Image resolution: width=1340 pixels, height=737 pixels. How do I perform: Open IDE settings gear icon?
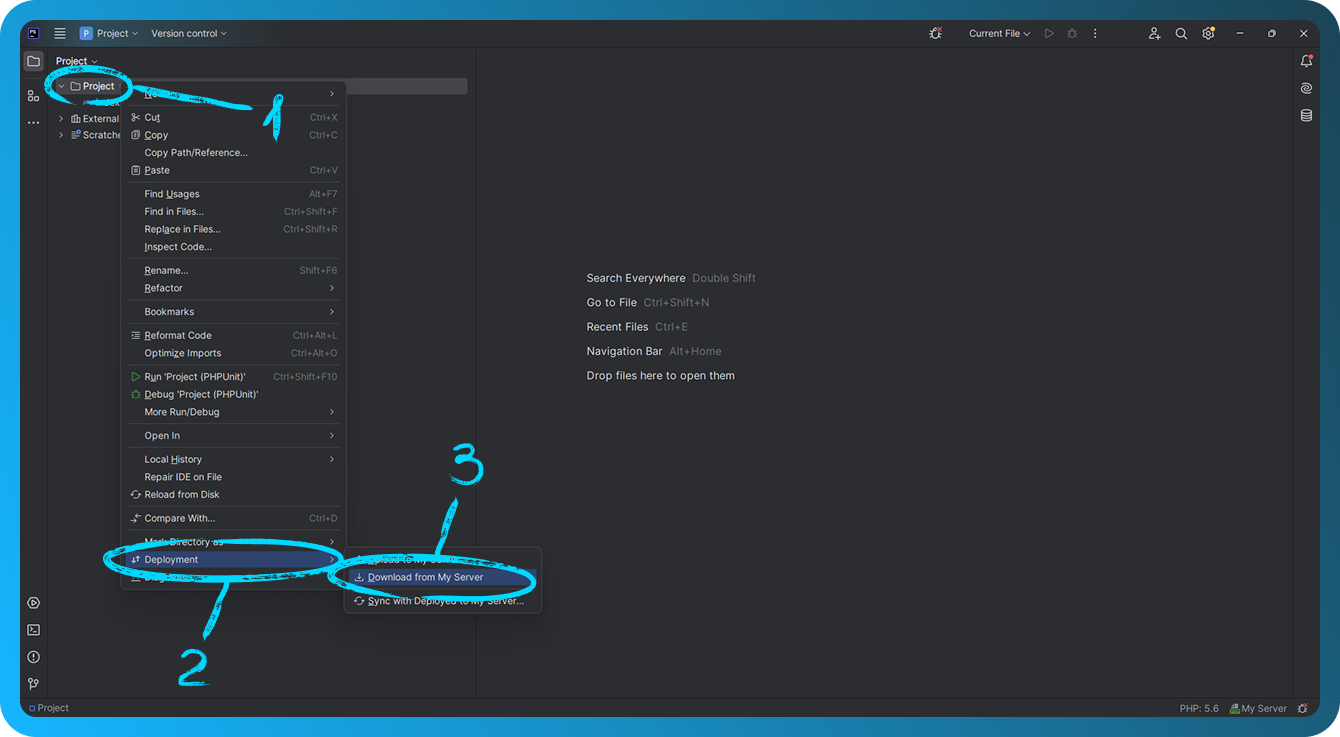(x=1208, y=33)
